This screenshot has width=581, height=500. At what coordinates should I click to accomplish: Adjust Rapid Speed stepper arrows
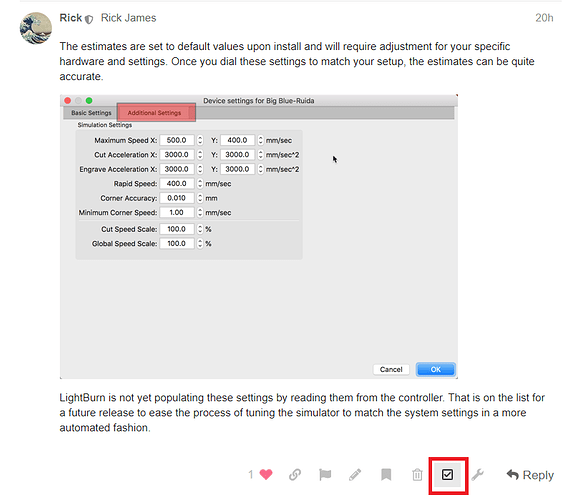point(200,183)
